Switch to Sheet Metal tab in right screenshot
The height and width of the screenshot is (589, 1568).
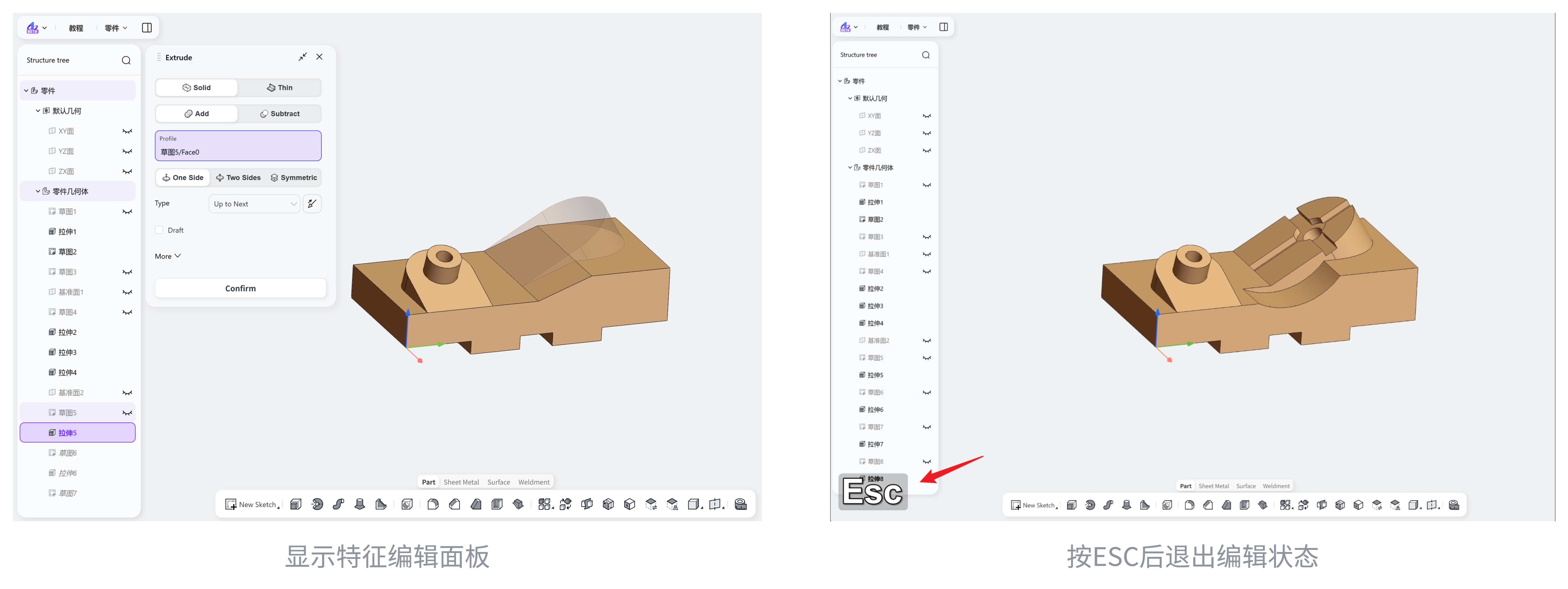pos(1214,486)
